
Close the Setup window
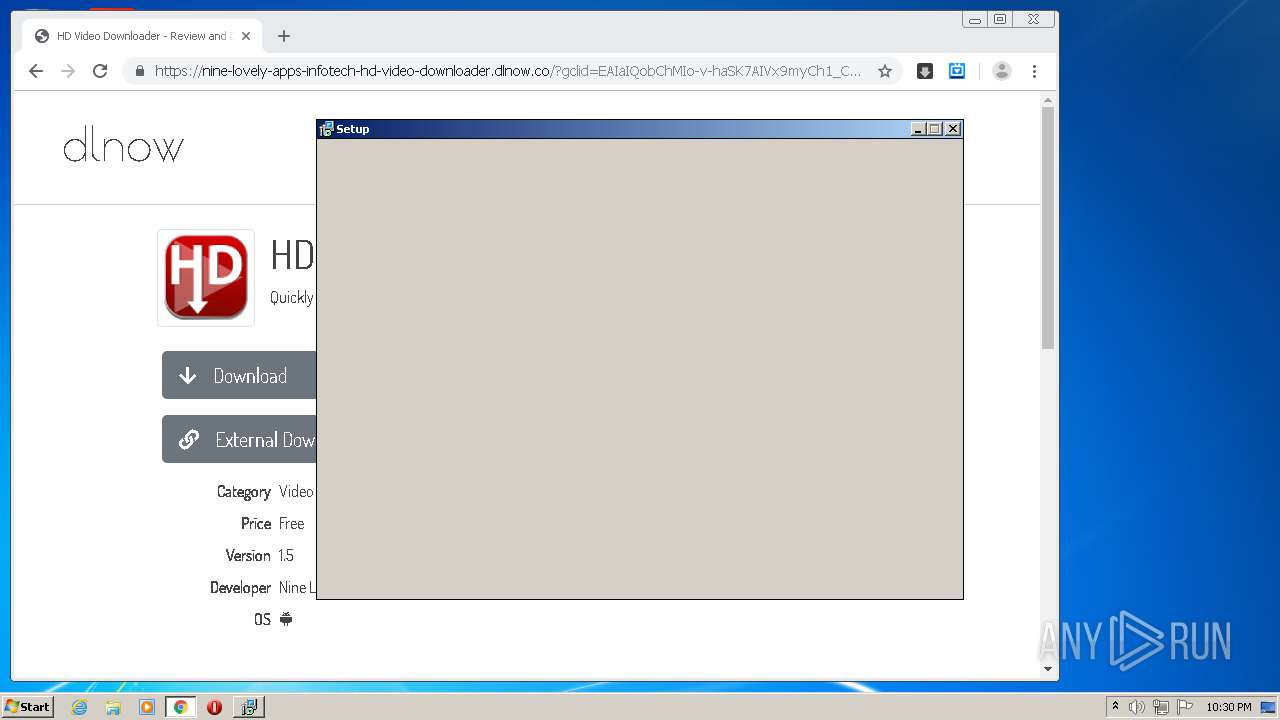[953, 129]
